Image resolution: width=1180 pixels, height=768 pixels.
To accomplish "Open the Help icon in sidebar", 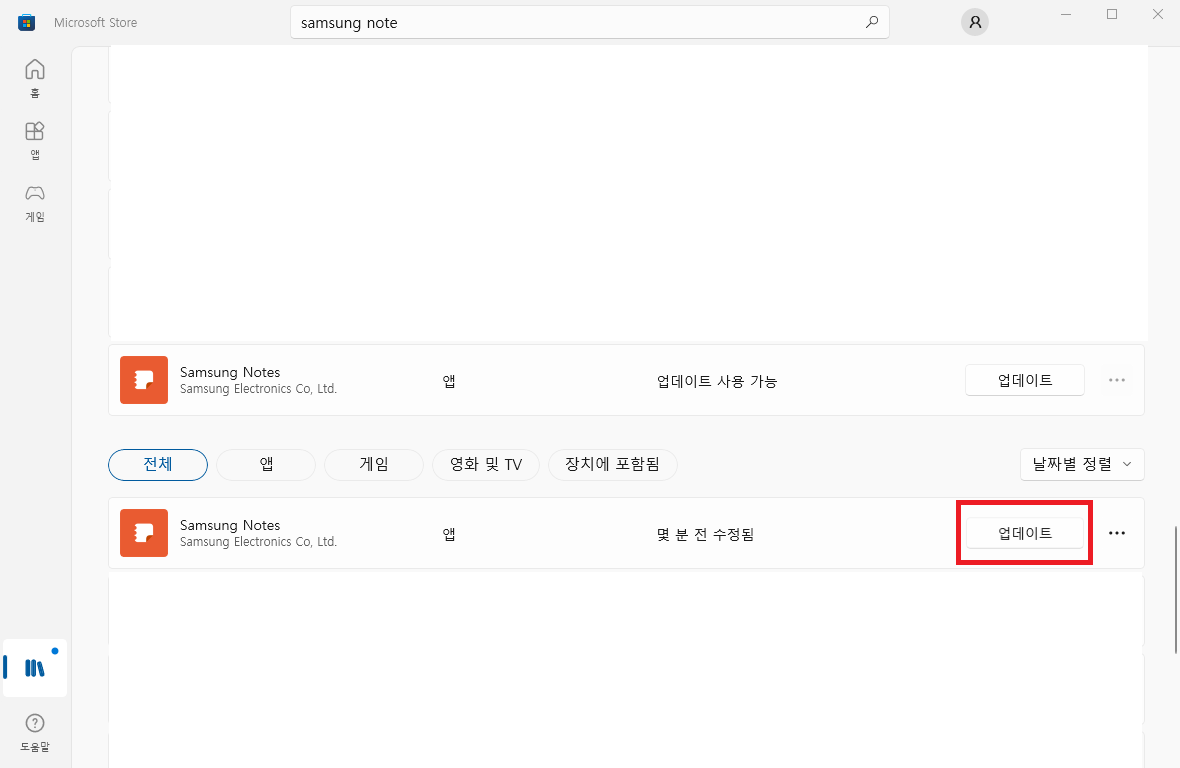I will pyautogui.click(x=35, y=732).
